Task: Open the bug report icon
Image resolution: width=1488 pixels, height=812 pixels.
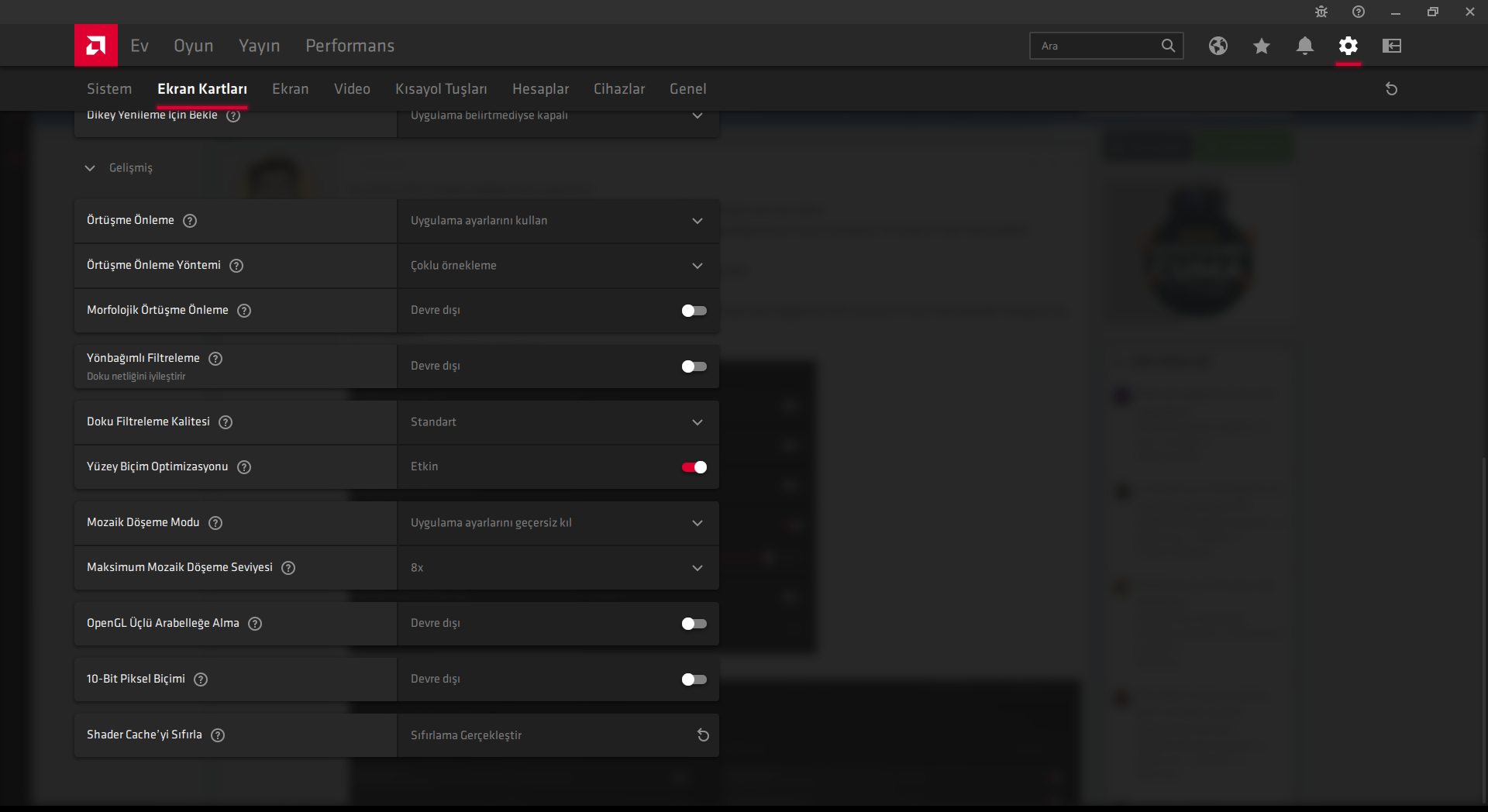Action: click(1321, 12)
